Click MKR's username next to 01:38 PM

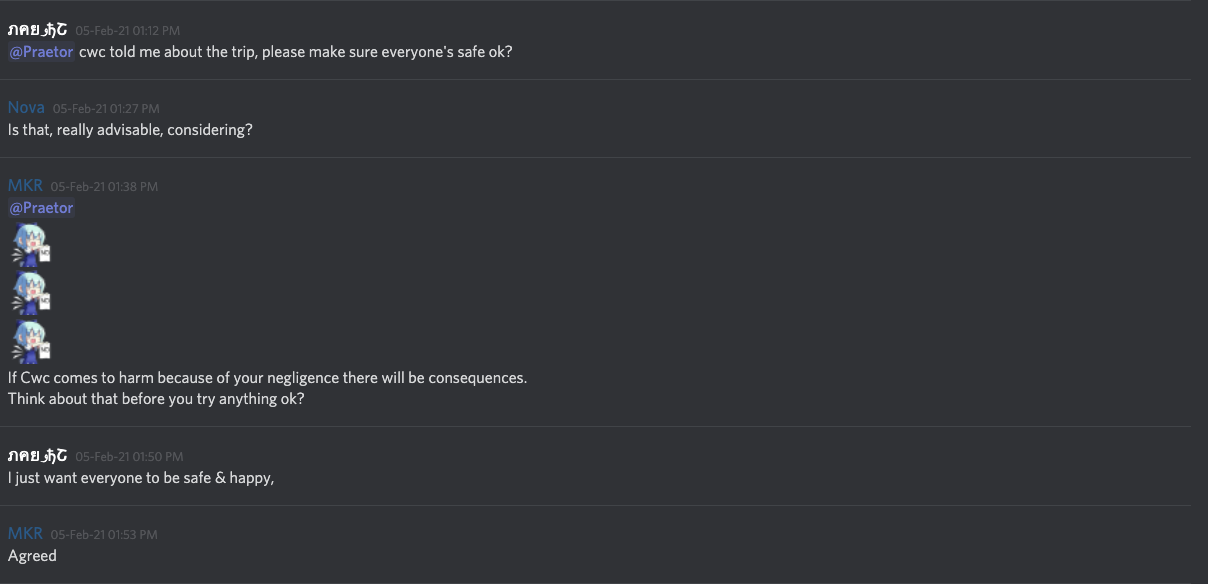pos(25,186)
